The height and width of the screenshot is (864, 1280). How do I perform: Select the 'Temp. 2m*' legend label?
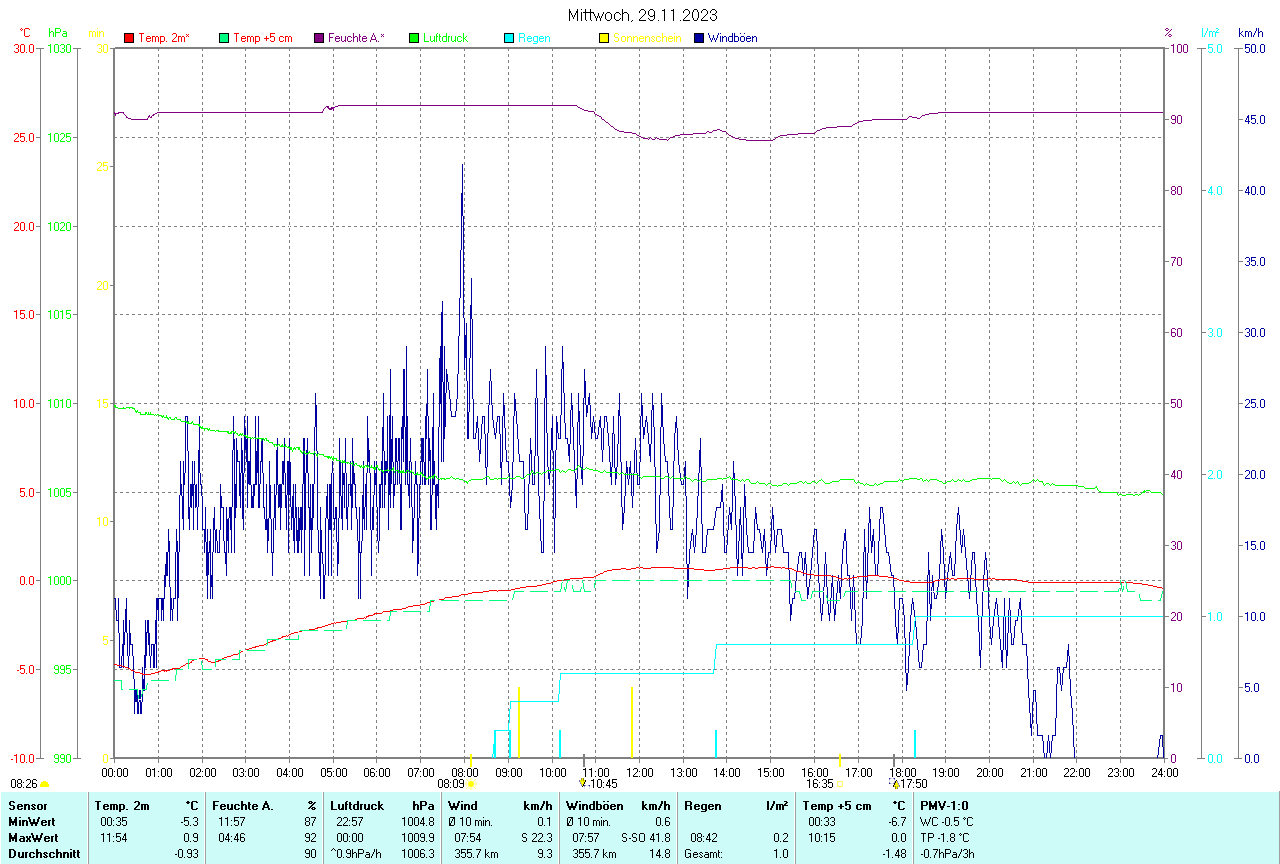pyautogui.click(x=164, y=38)
